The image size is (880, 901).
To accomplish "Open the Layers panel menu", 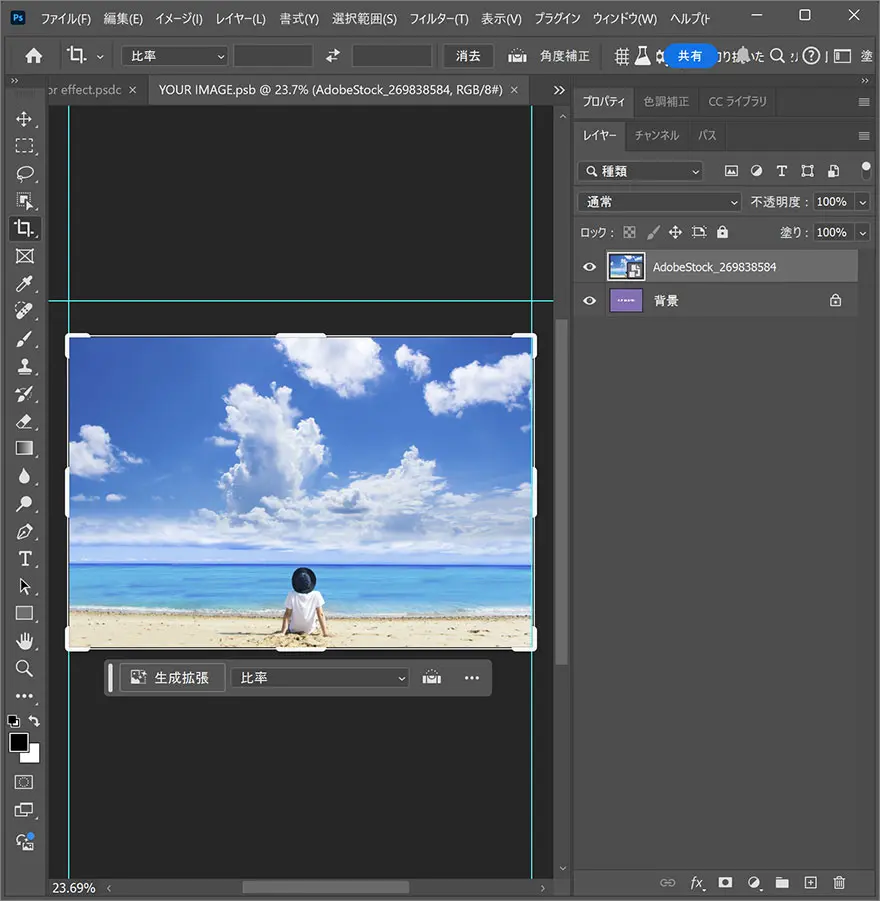I will pos(863,136).
